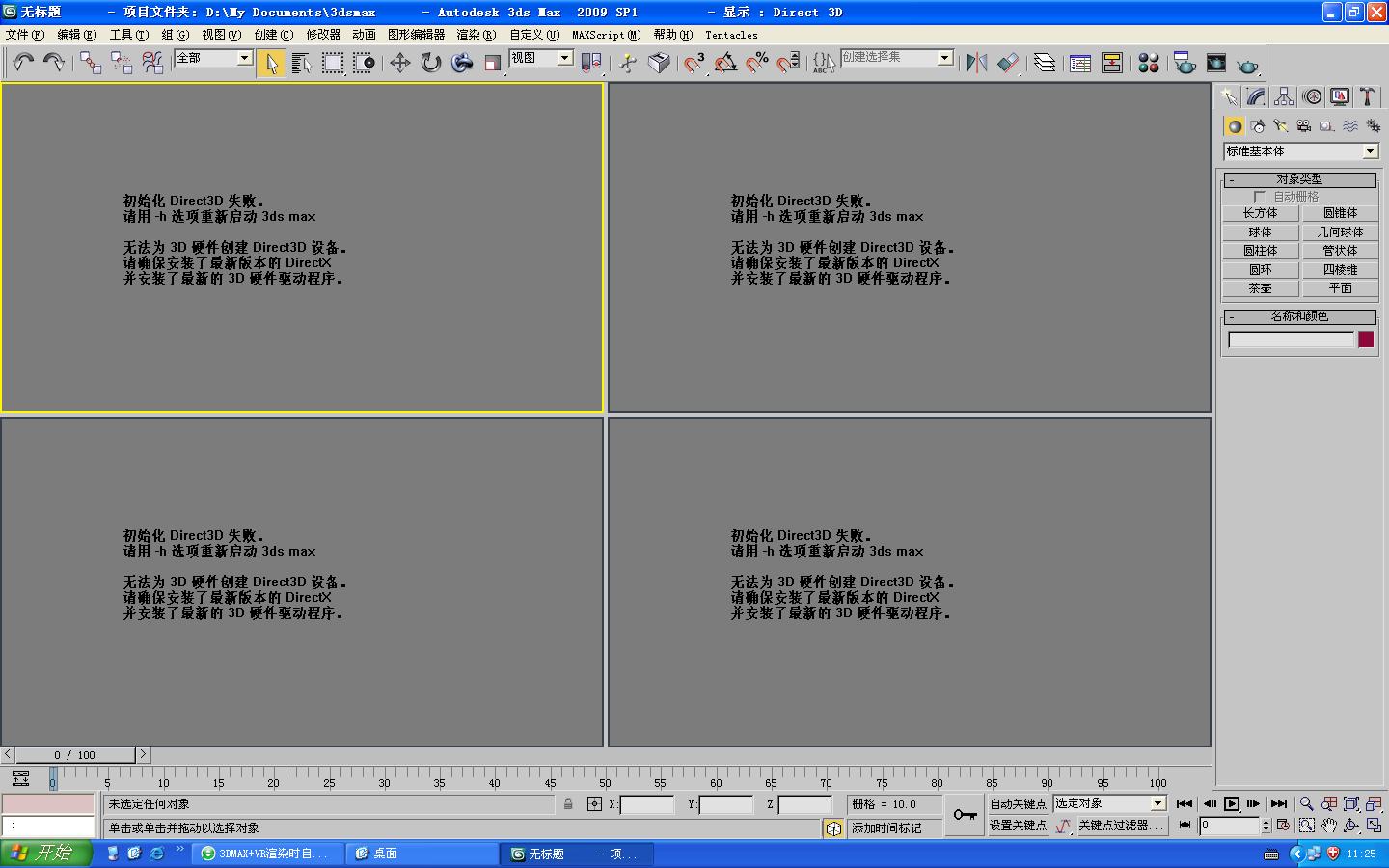Click the Undo arrow icon
This screenshot has width=1389, height=868.
[23, 63]
